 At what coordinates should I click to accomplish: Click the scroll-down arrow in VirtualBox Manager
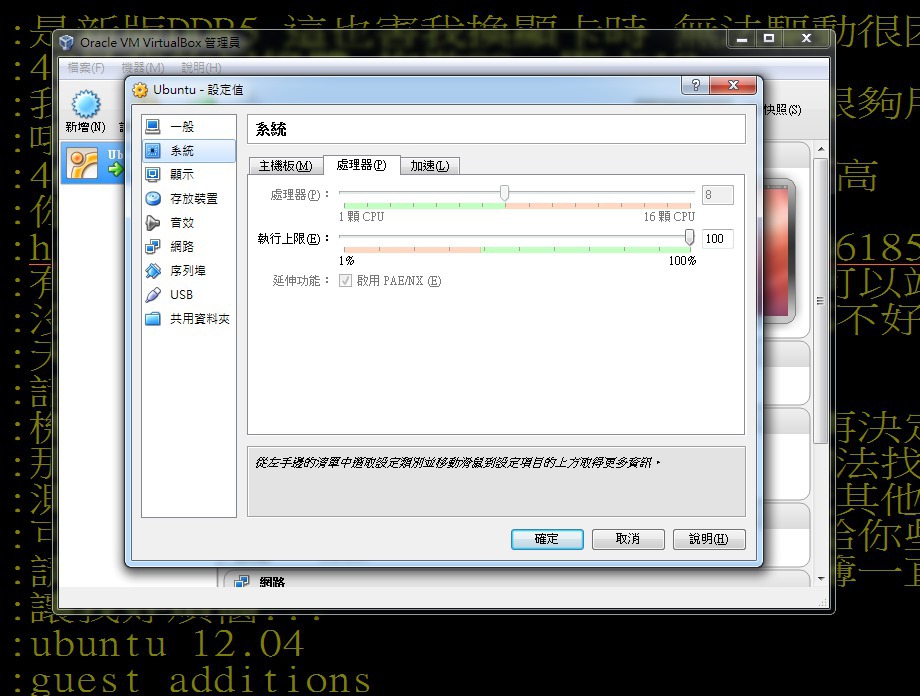[x=821, y=579]
